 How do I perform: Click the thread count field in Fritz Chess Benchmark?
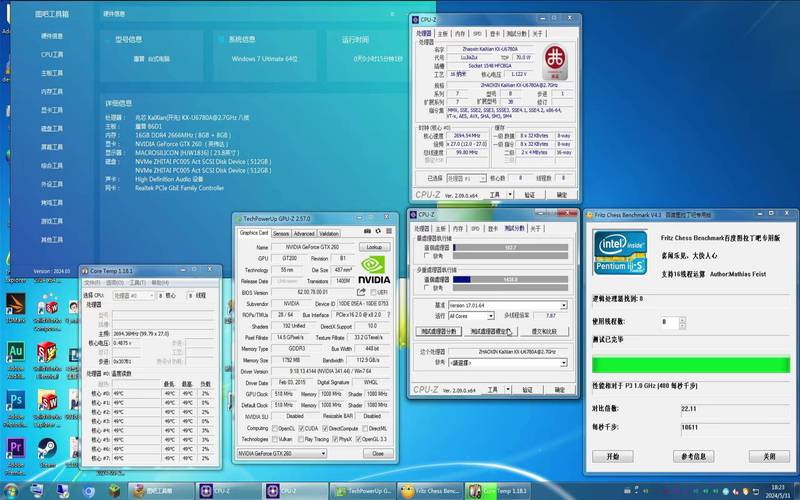pos(669,322)
